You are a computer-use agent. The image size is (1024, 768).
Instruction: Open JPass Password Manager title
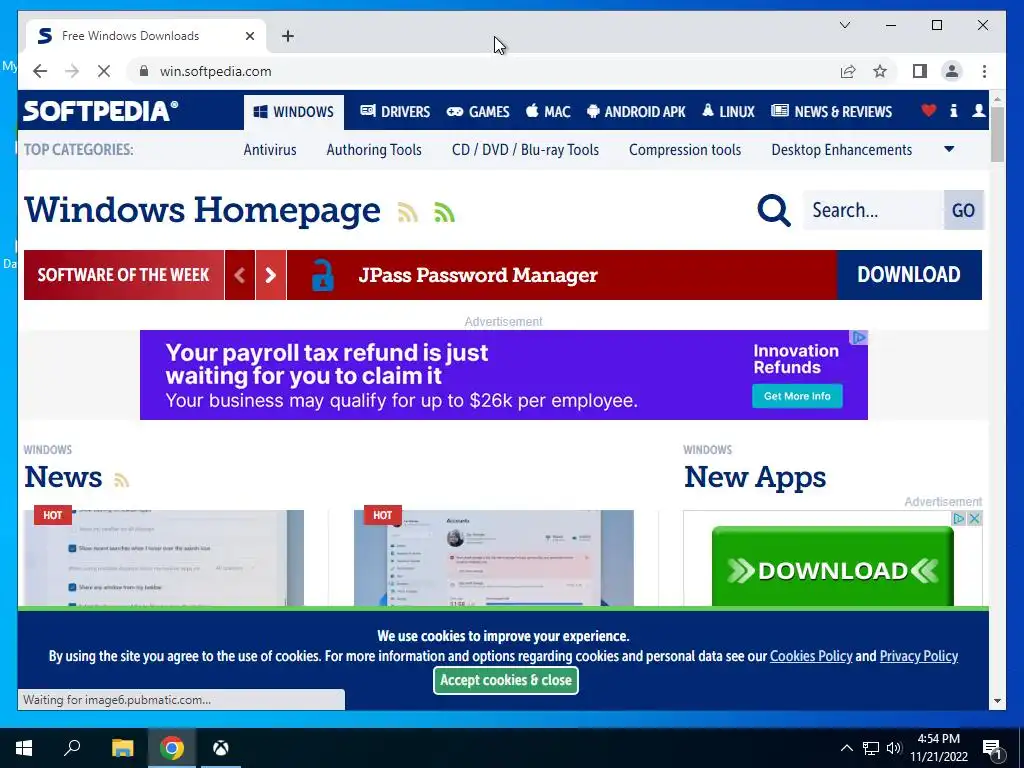478,275
